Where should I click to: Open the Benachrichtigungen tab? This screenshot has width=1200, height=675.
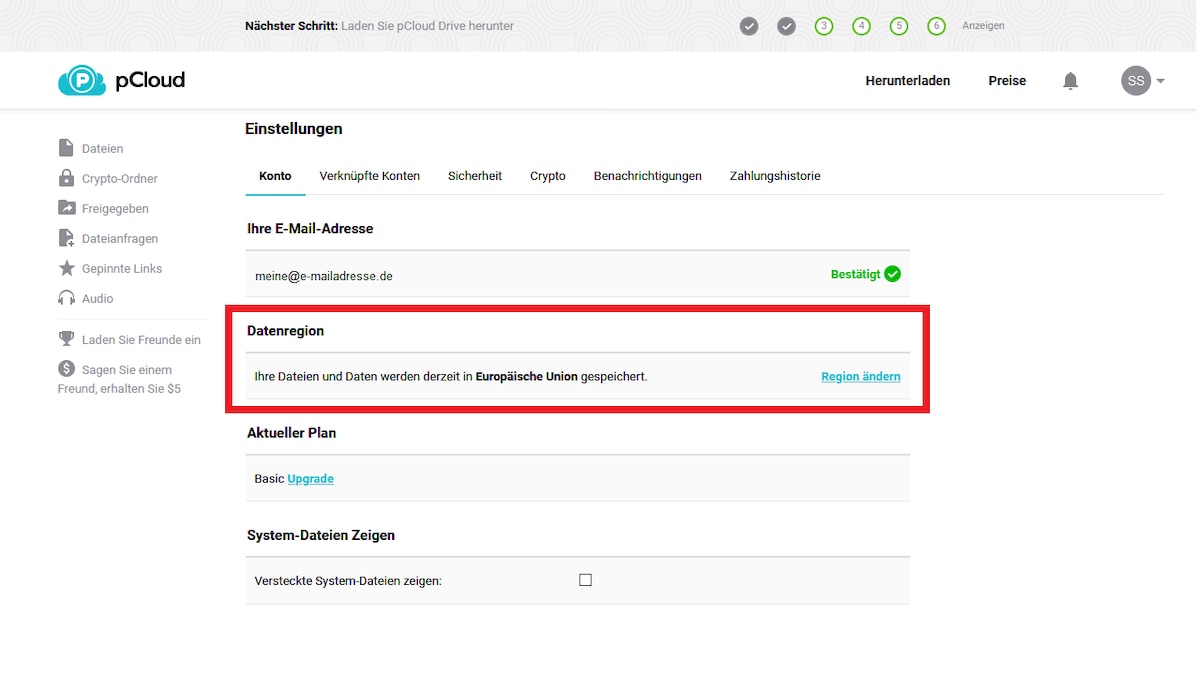pos(647,176)
